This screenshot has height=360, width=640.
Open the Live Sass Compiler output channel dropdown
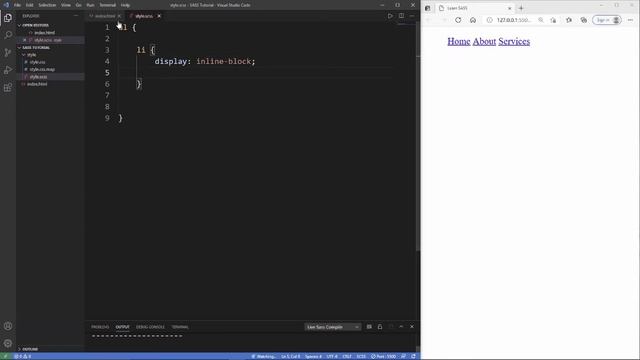pyautogui.click(x=333, y=327)
